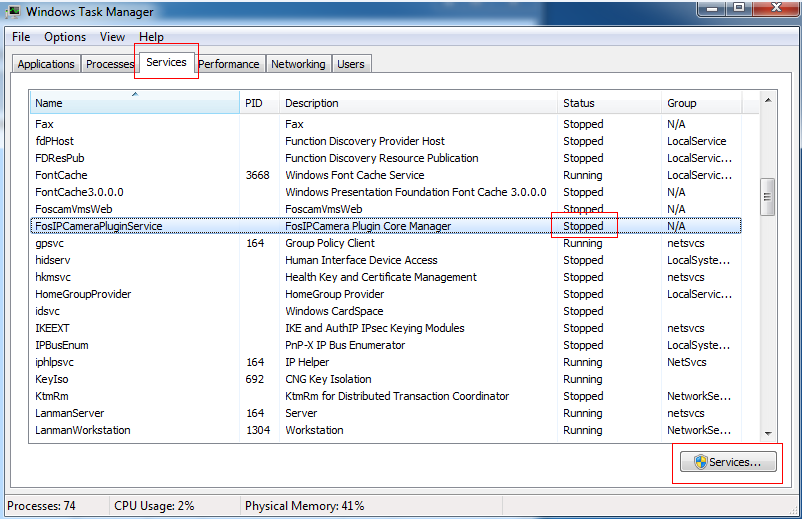Click the Function Discovery Provider Host description
Screen dimensions: 802x519
365,141
